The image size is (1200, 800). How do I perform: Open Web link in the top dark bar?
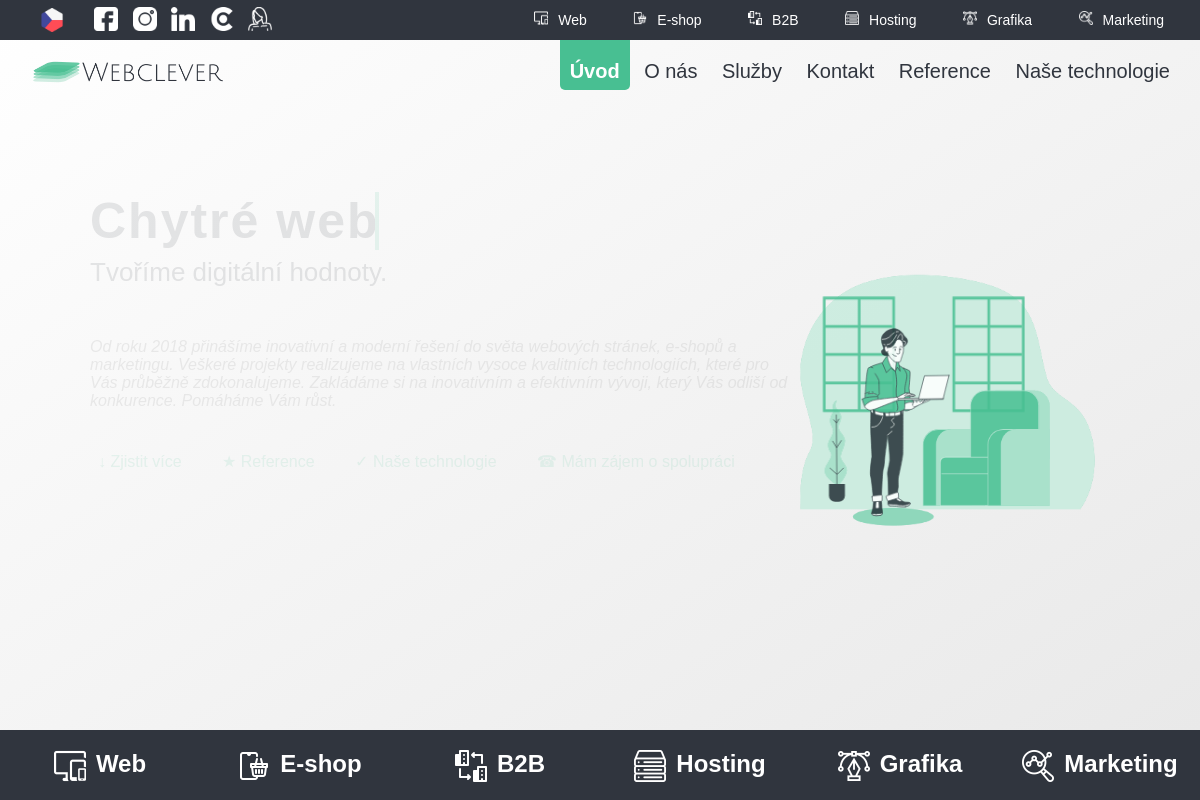pyautogui.click(x=560, y=19)
